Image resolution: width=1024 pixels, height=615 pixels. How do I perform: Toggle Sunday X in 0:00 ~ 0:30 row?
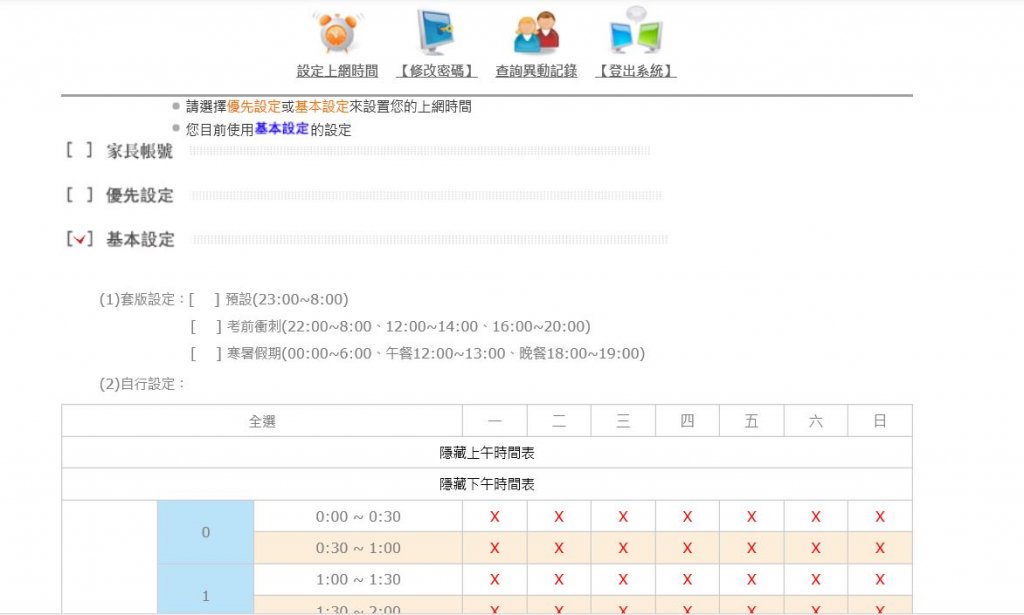coord(880,516)
